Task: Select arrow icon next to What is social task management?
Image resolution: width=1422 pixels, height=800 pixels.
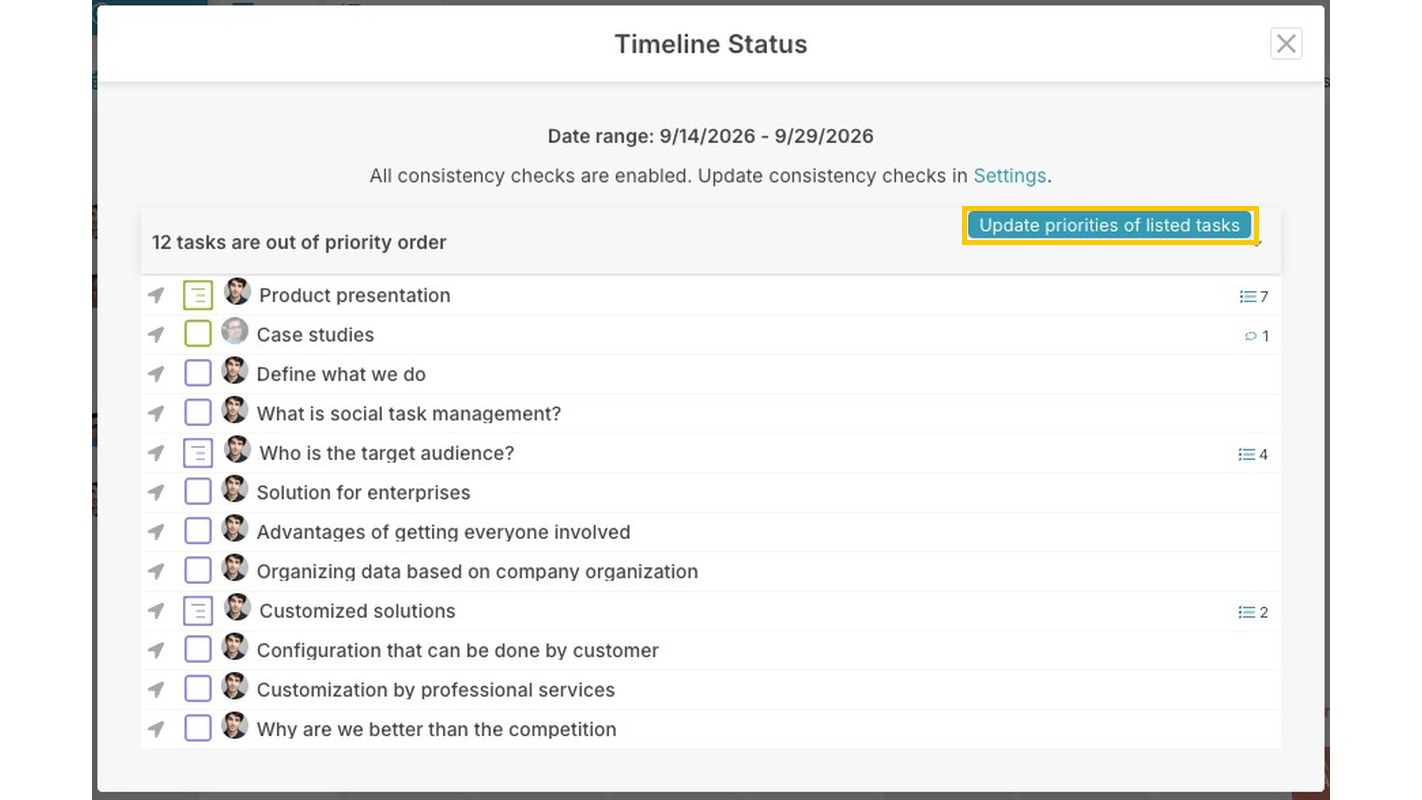Action: click(156, 414)
